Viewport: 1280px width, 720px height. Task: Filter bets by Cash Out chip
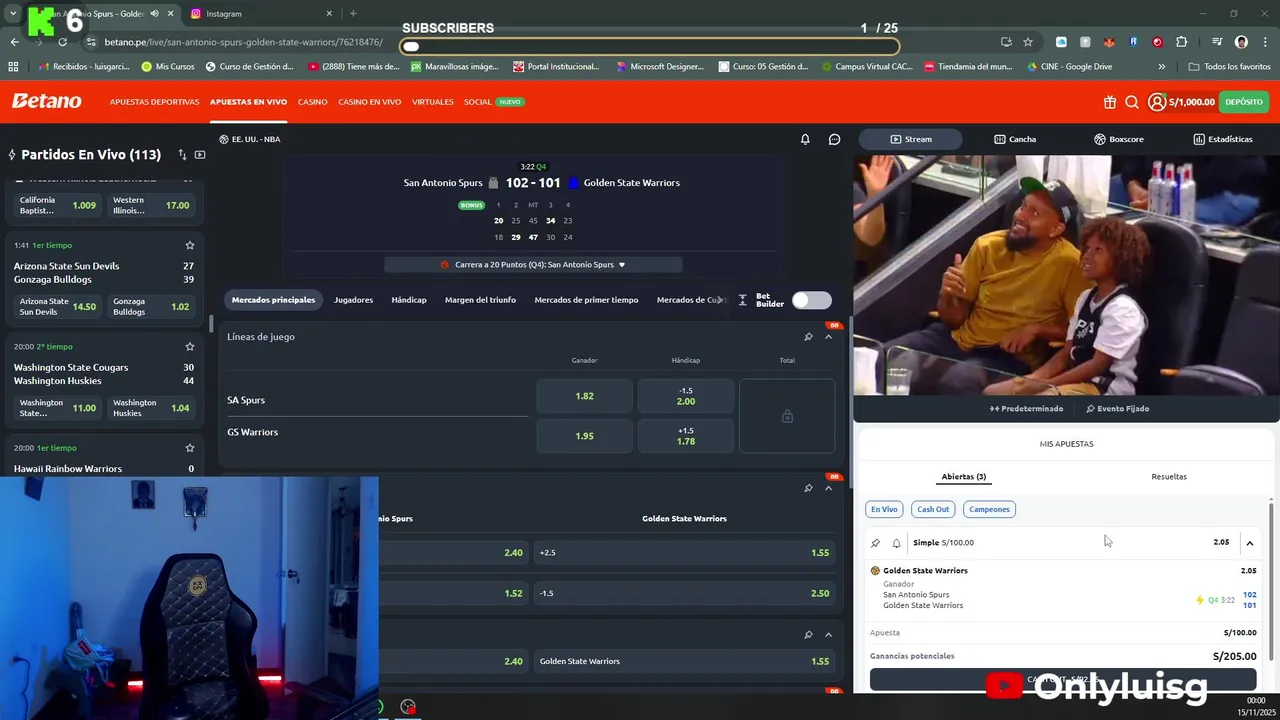[933, 509]
